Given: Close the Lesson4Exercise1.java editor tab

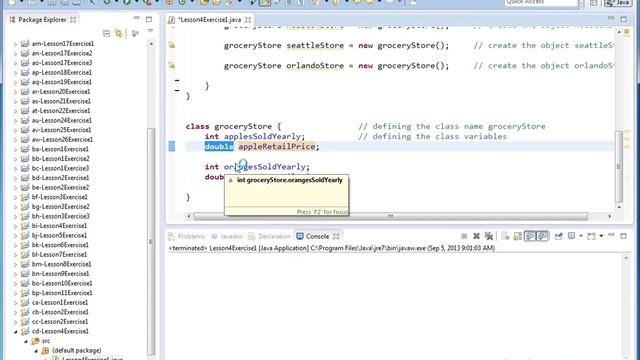Looking at the screenshot, I should pyautogui.click(x=248, y=20).
